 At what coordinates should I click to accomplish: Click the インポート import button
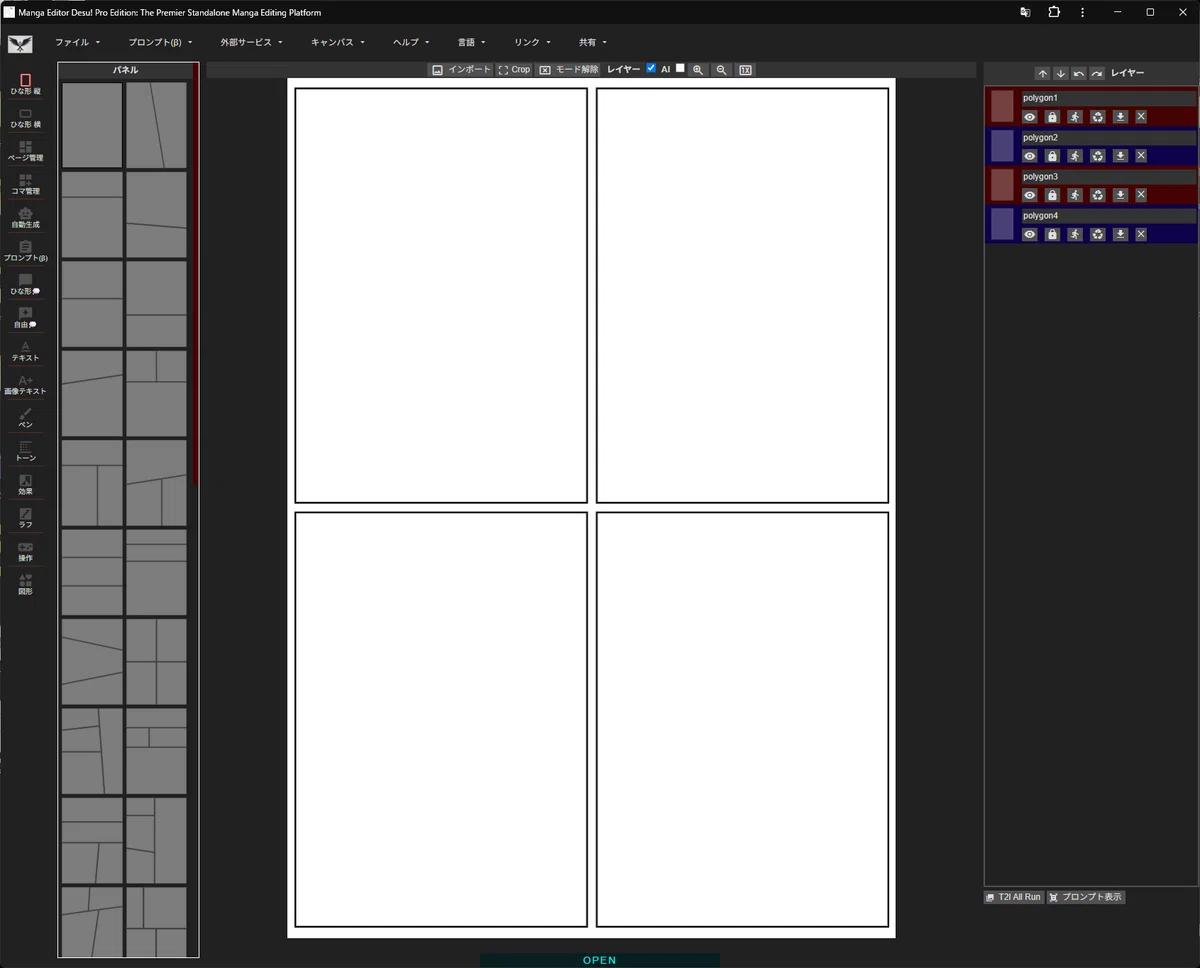(461, 70)
